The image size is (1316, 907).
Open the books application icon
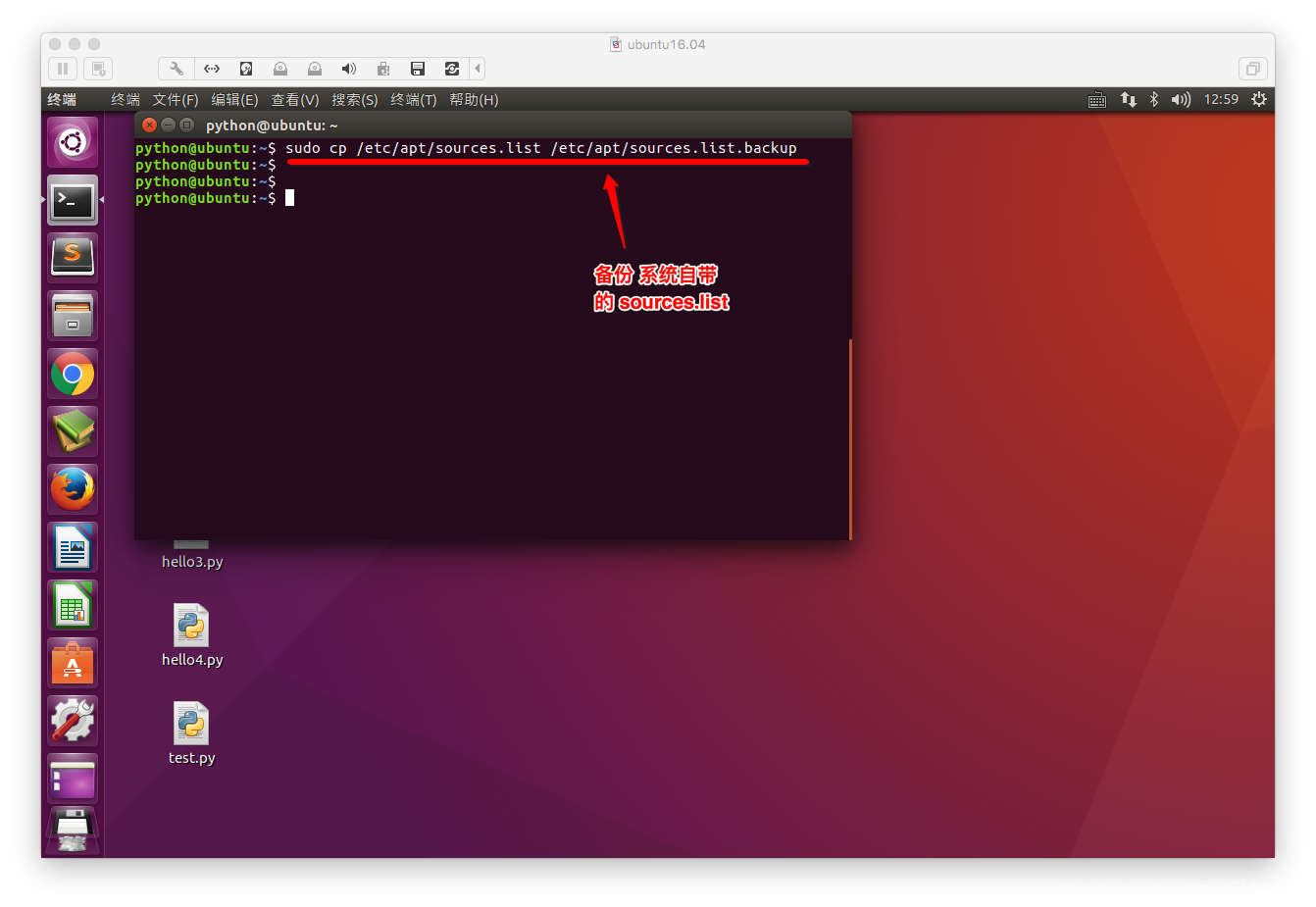[73, 431]
